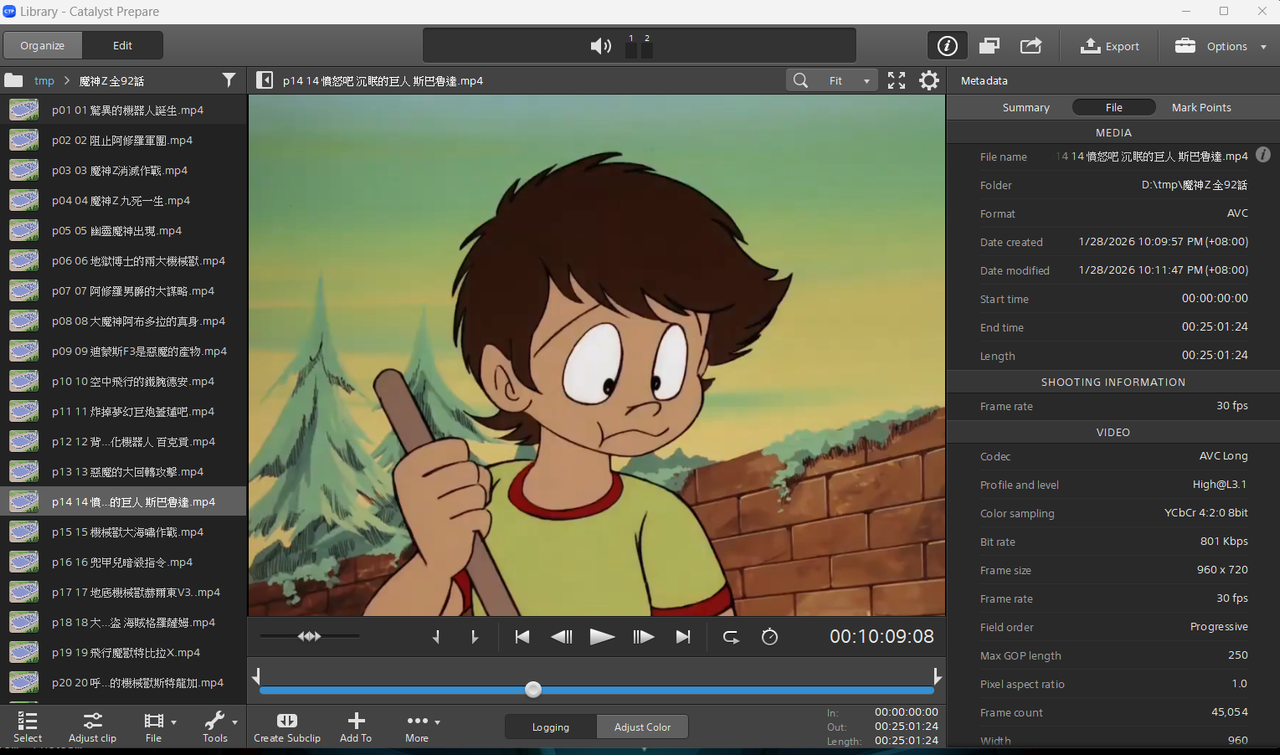Open viewer settings gear

(x=929, y=80)
